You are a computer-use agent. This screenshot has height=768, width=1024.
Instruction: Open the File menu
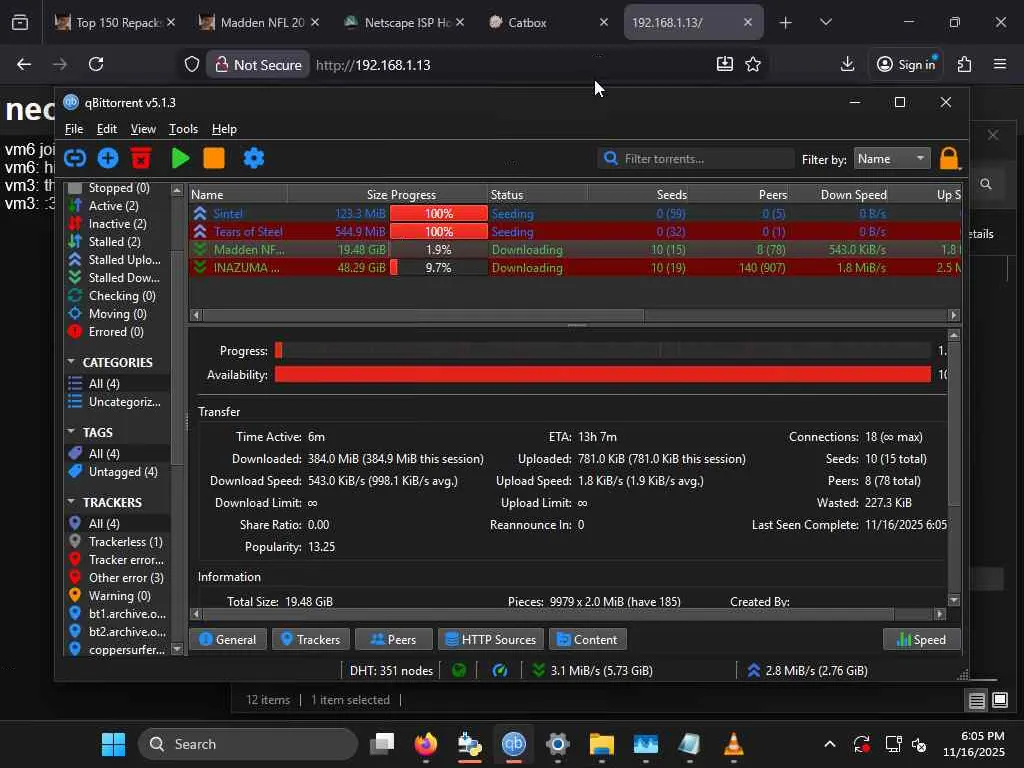(74, 129)
